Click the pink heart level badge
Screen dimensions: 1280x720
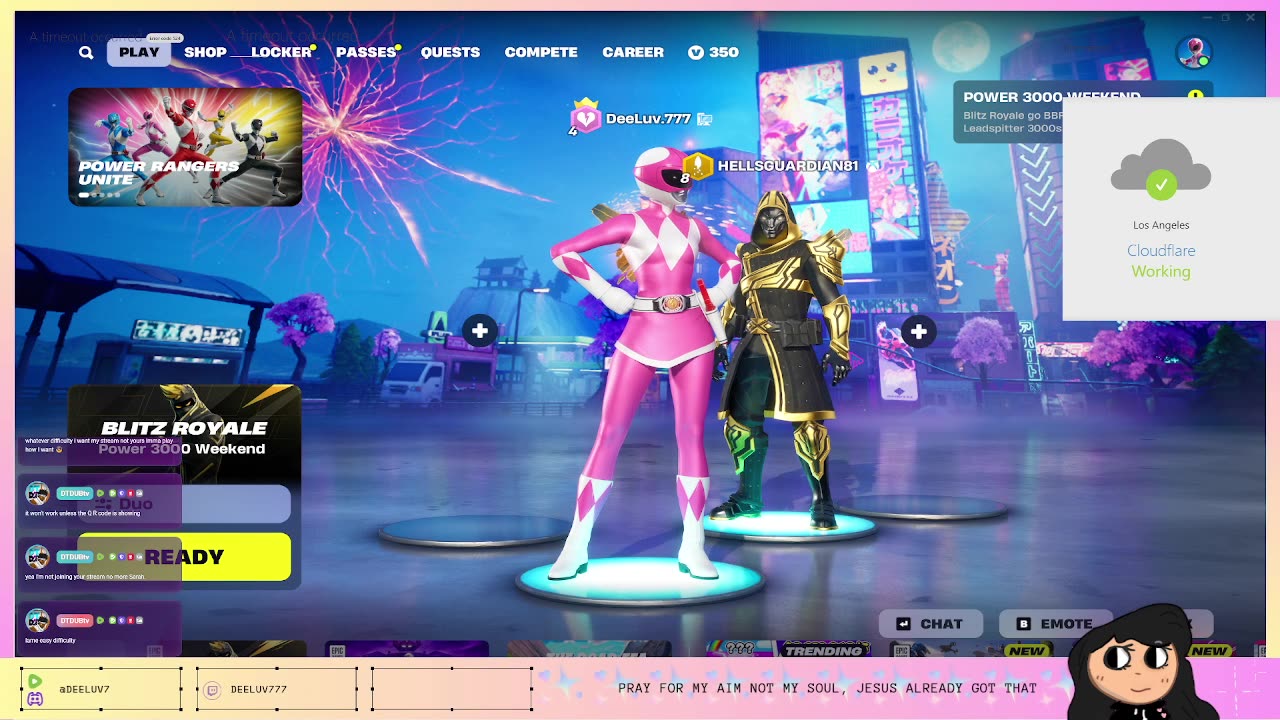click(585, 118)
